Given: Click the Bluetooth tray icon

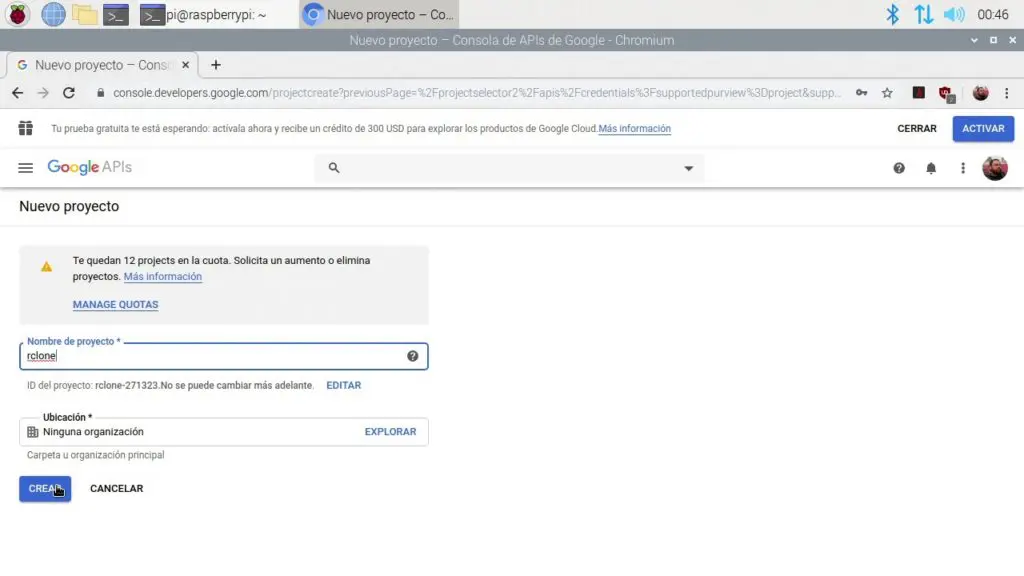Looking at the screenshot, I should pyautogui.click(x=893, y=14).
